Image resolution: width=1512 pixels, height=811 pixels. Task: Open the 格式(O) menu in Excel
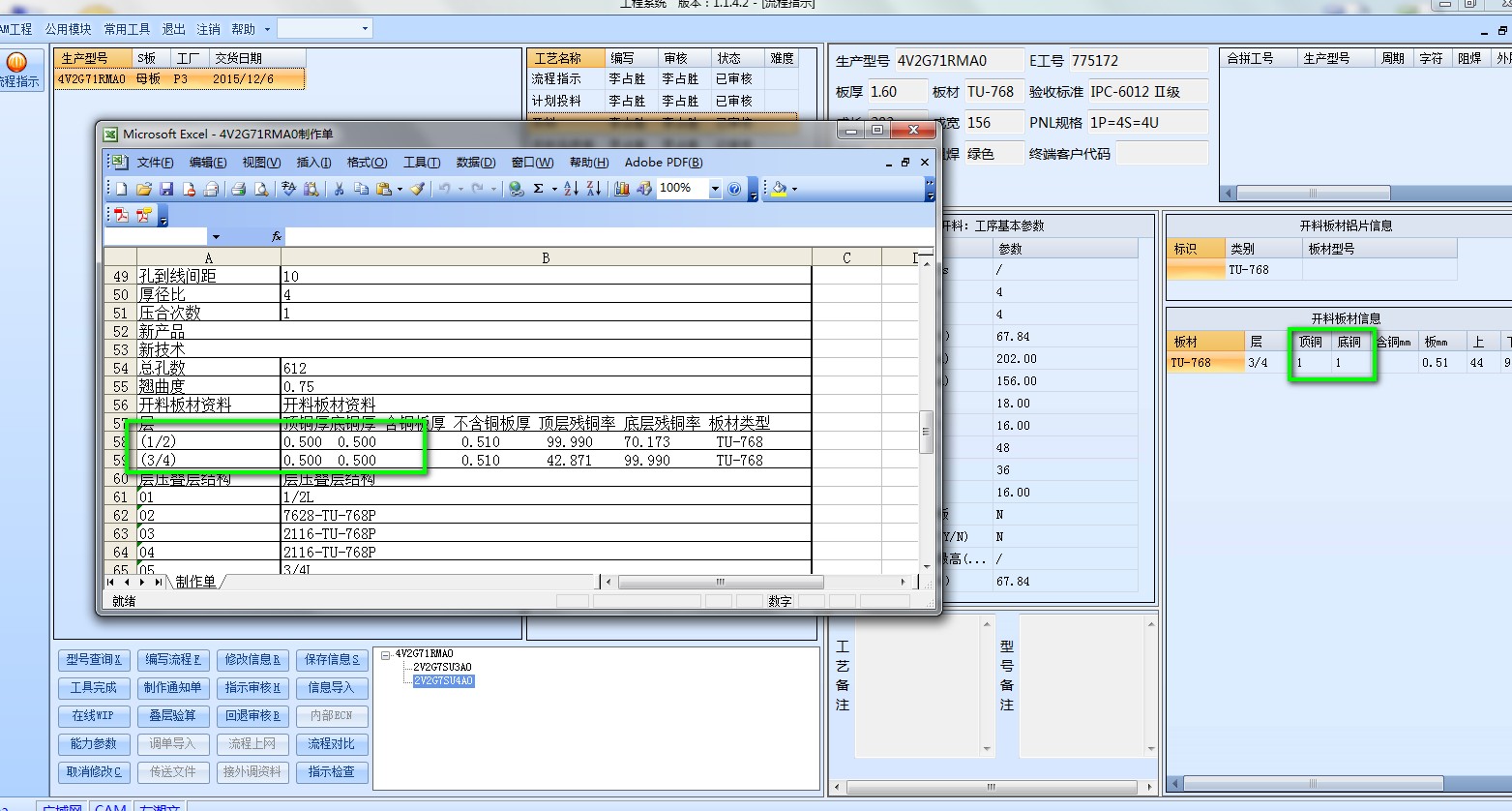point(367,162)
